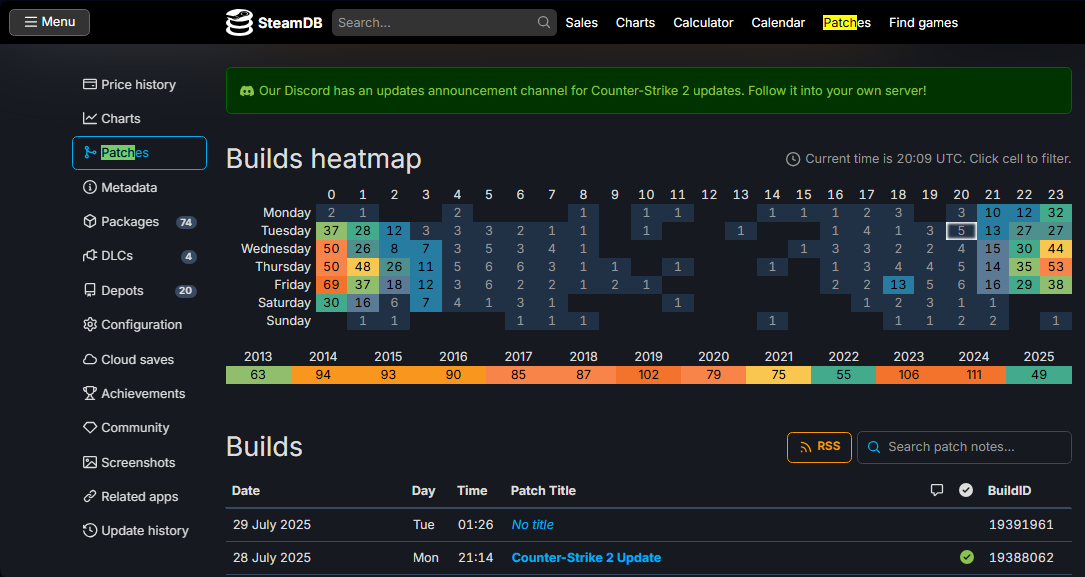The image size is (1085, 577).
Task: Click the SteamDB logo
Action: [x=274, y=22]
